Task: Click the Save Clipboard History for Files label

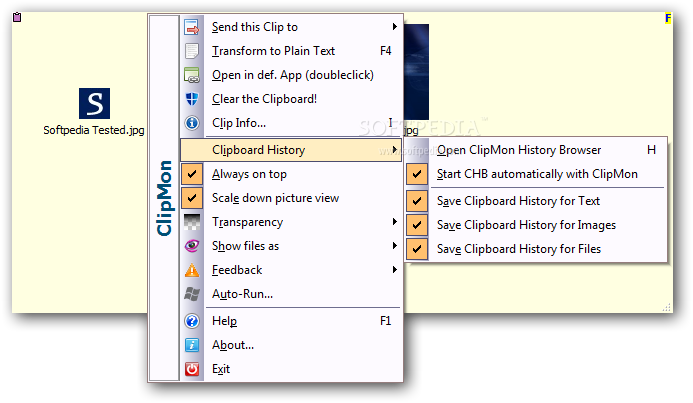Action: tap(519, 249)
